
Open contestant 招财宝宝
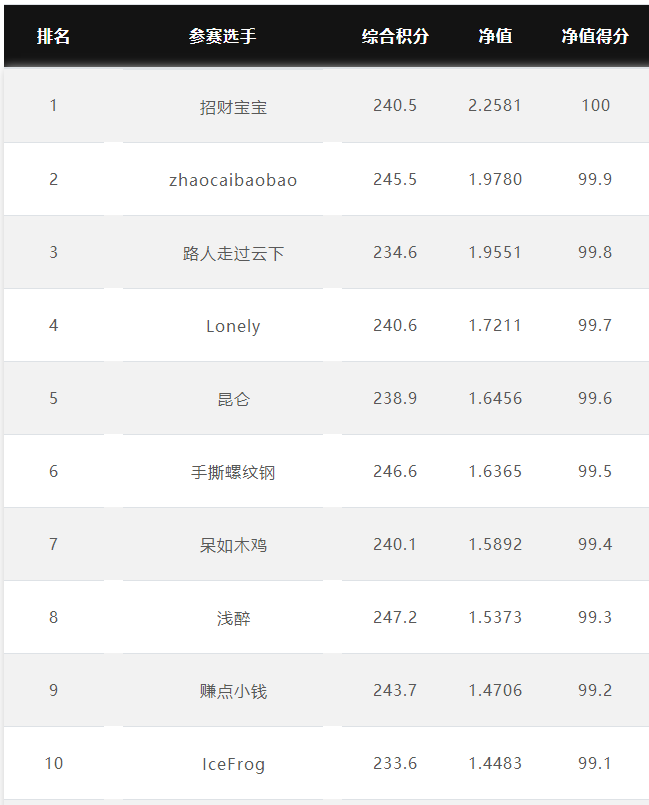click(233, 107)
